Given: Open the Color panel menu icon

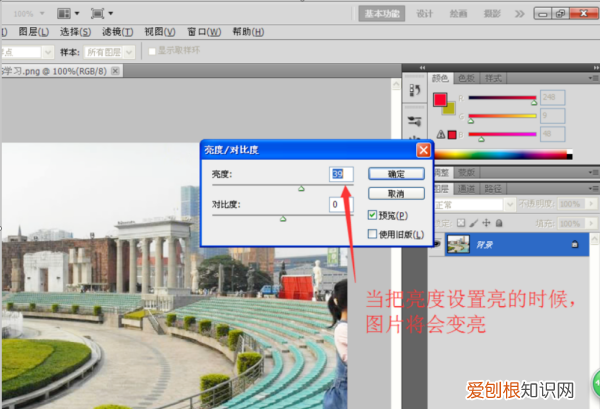Looking at the screenshot, I should point(594,78).
